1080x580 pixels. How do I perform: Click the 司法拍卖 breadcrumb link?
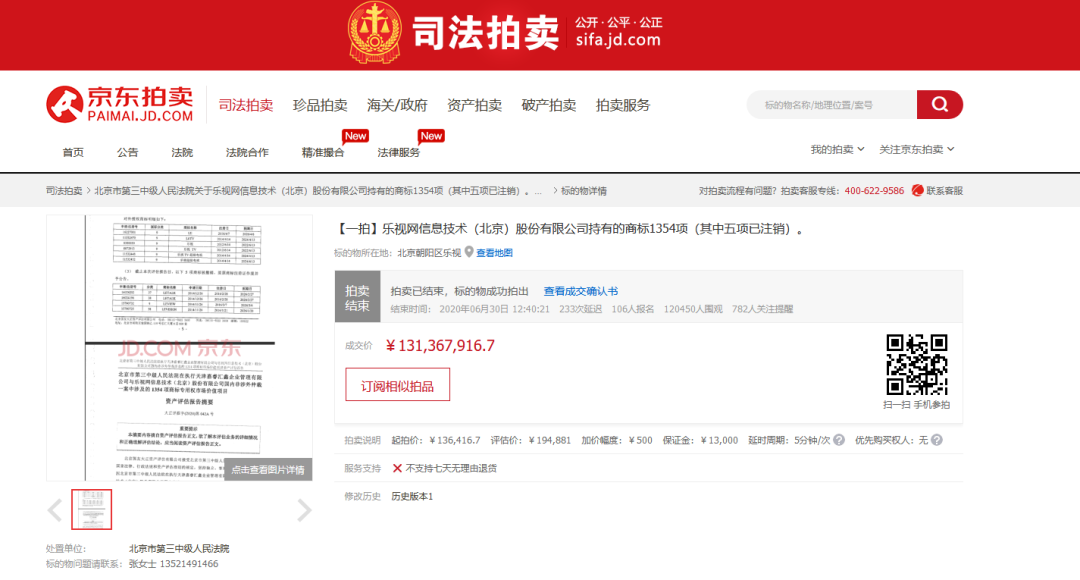pyautogui.click(x=64, y=191)
